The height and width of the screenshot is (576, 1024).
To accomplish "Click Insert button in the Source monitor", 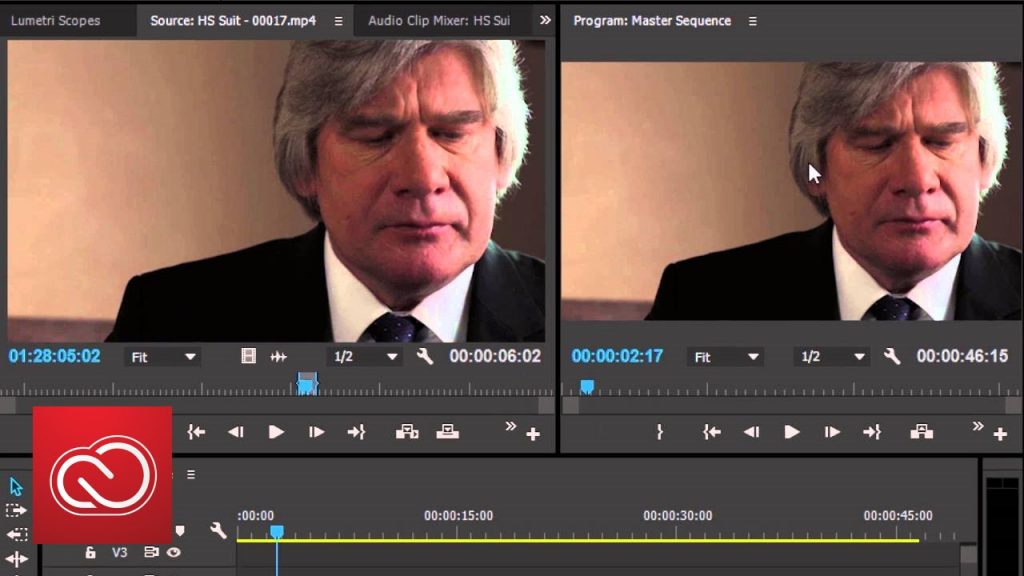I will coord(407,432).
